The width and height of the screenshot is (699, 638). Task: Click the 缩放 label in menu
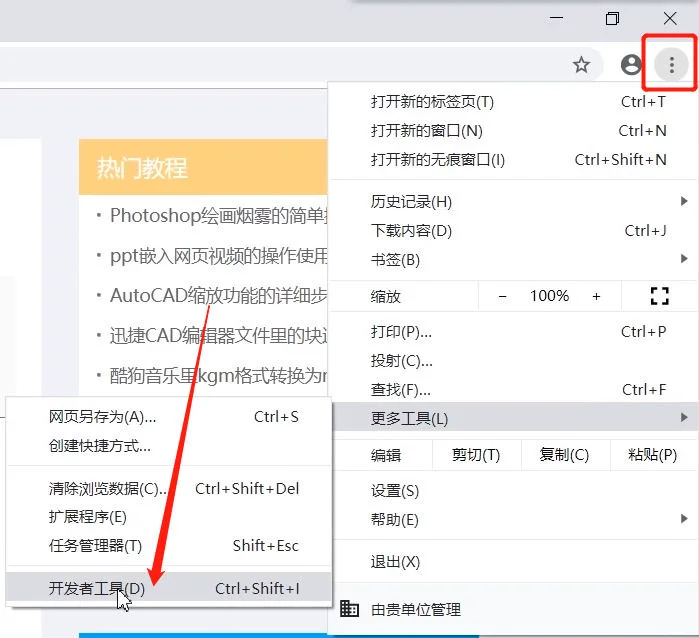click(386, 296)
